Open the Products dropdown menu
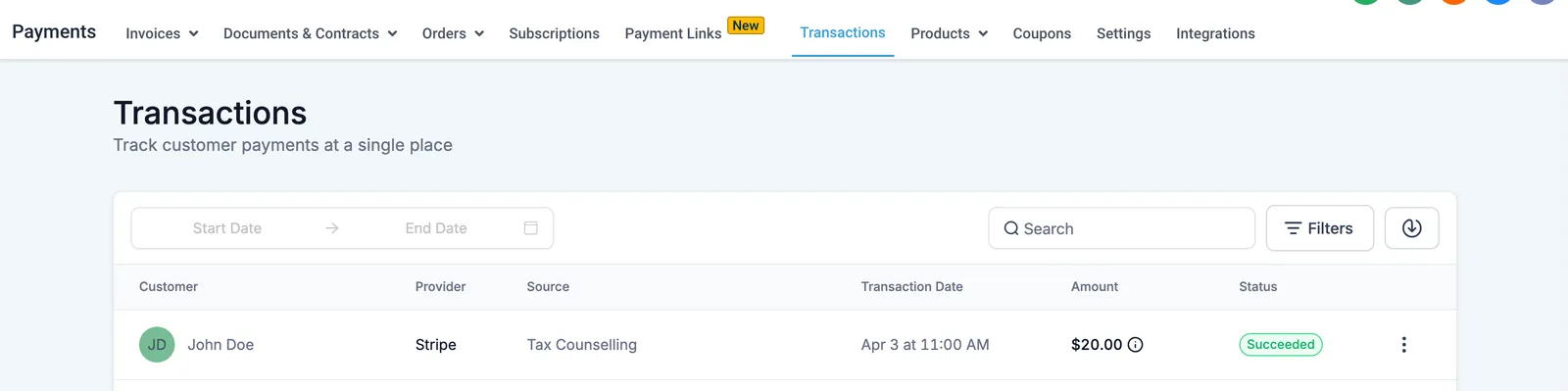1568x391 pixels. coord(949,33)
